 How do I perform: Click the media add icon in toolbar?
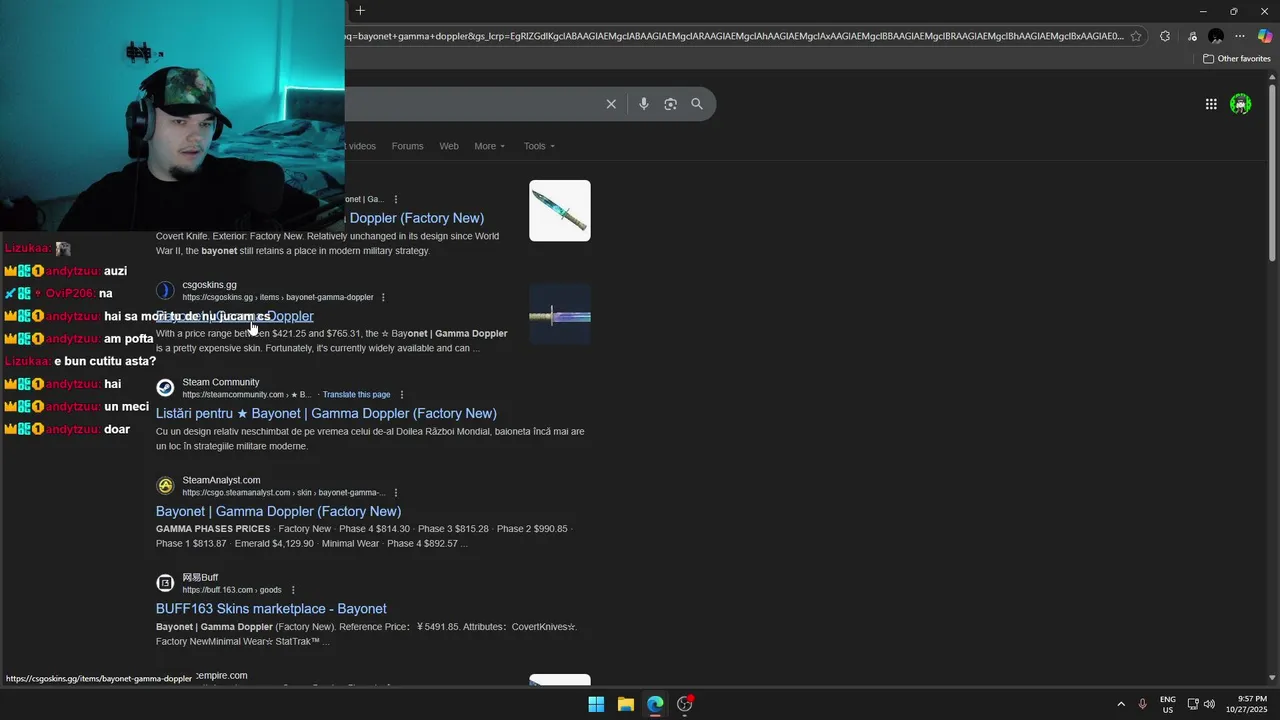1192,36
